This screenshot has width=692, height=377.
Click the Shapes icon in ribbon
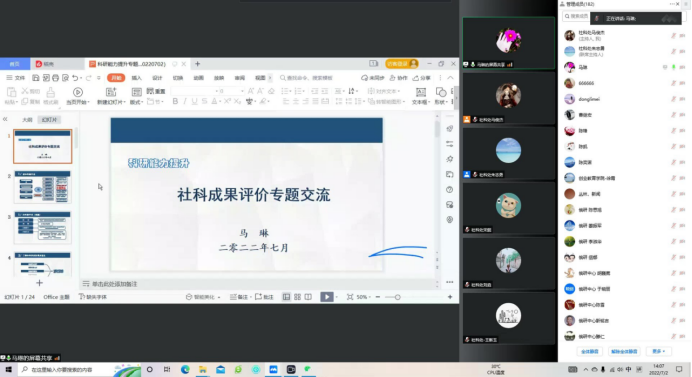pos(440,92)
